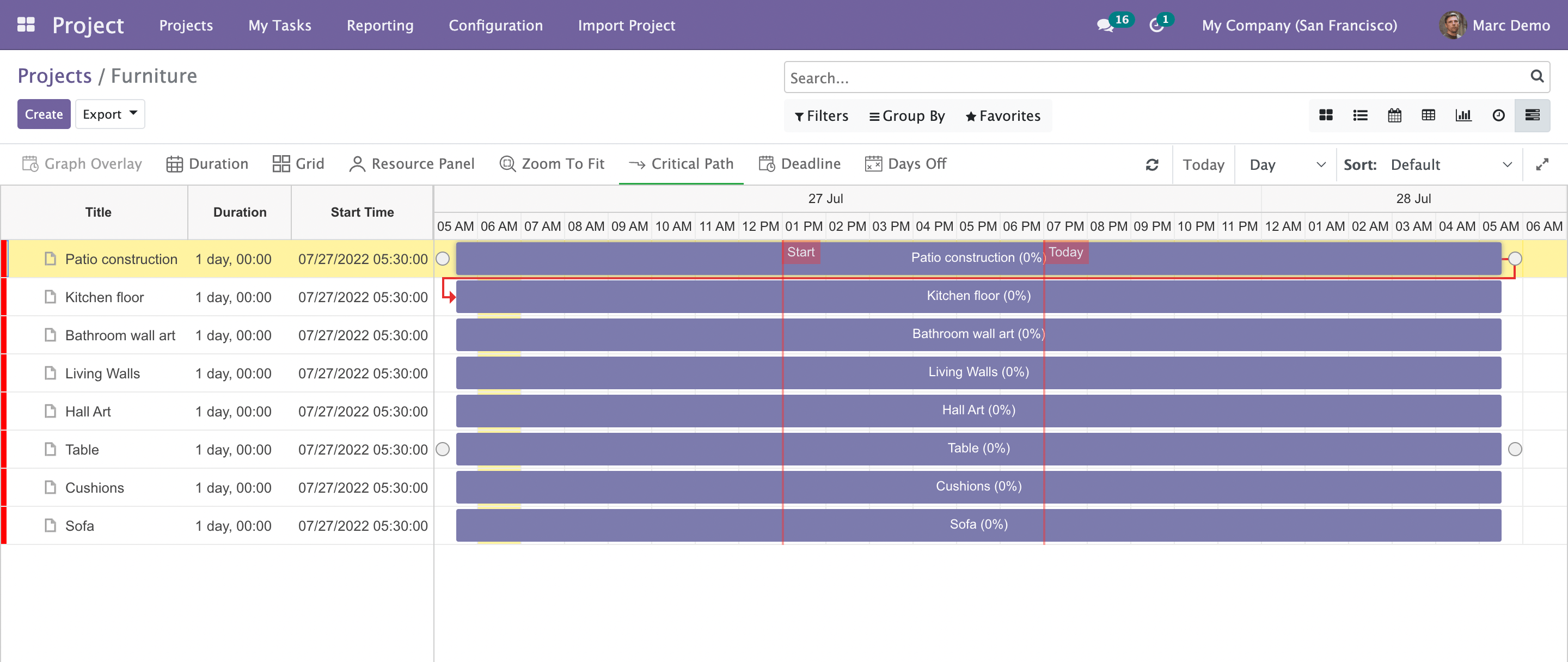Switch to List view icon

point(1360,115)
